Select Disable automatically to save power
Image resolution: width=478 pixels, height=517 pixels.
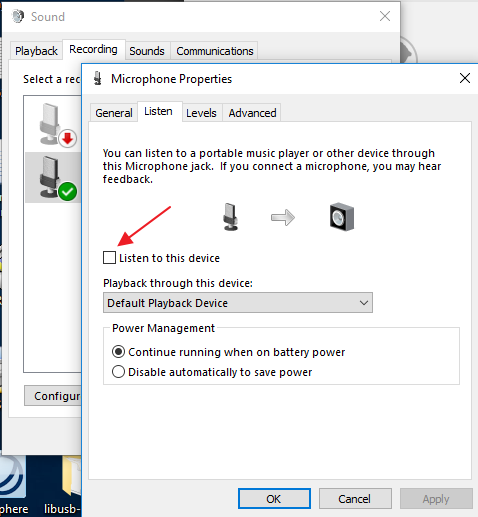click(x=118, y=372)
